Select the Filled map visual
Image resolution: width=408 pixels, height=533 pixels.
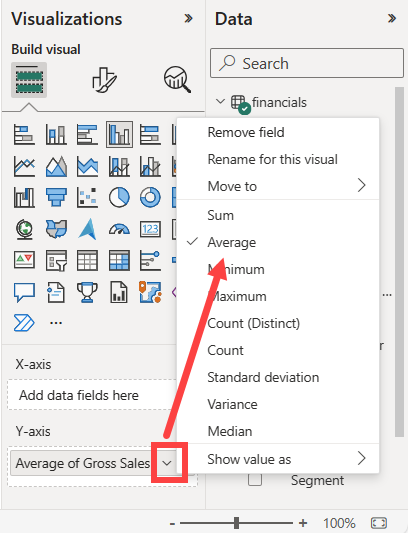pos(56,229)
